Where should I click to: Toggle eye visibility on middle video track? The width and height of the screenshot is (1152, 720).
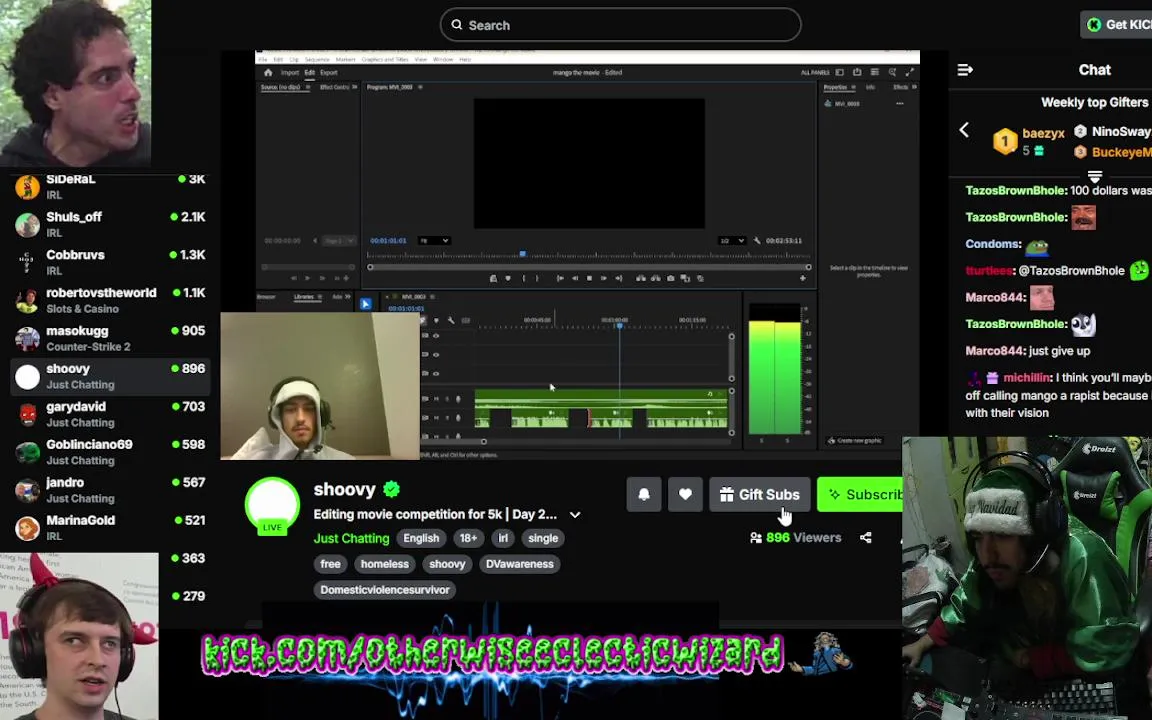coord(436,355)
